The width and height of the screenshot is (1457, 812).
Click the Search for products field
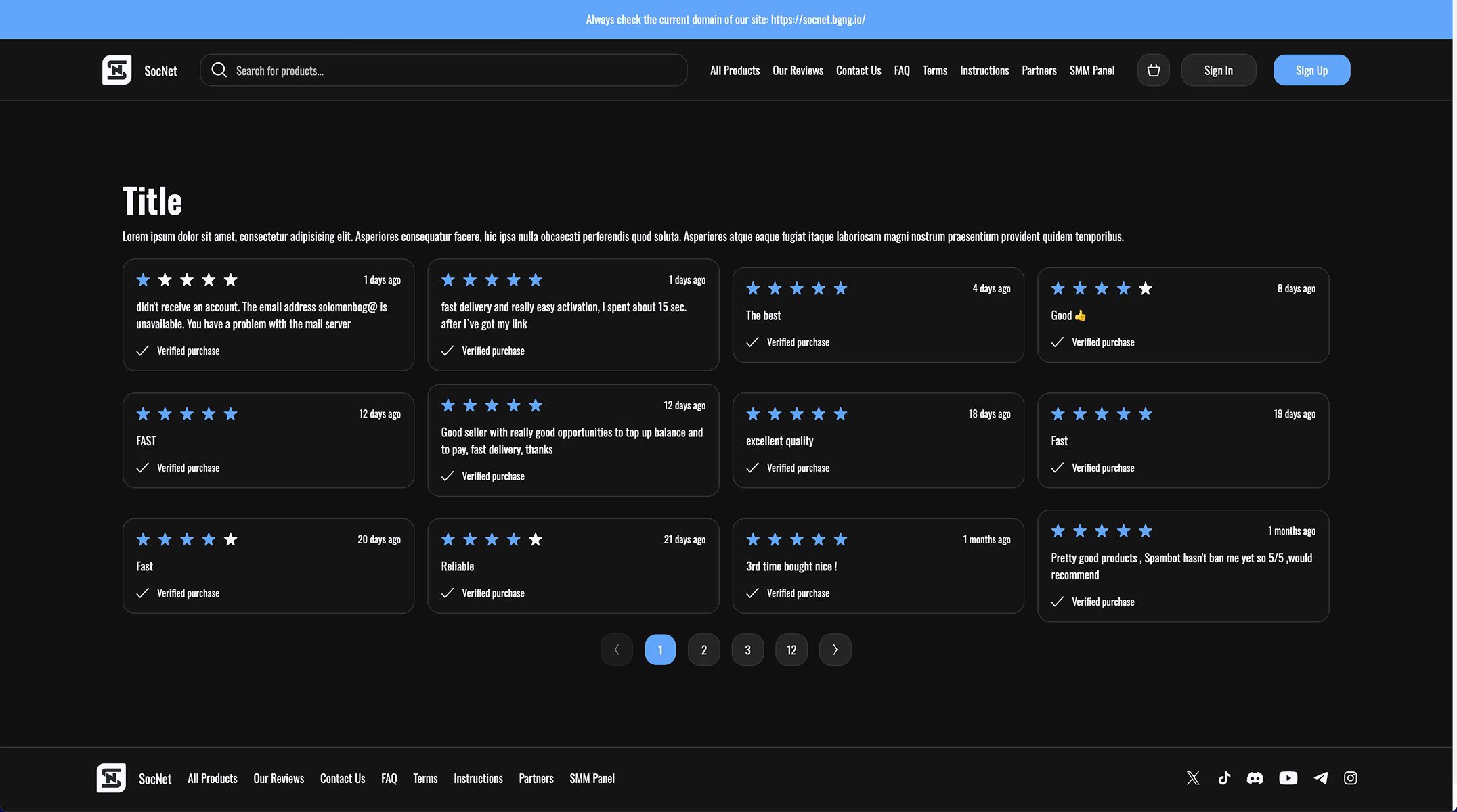tap(443, 70)
